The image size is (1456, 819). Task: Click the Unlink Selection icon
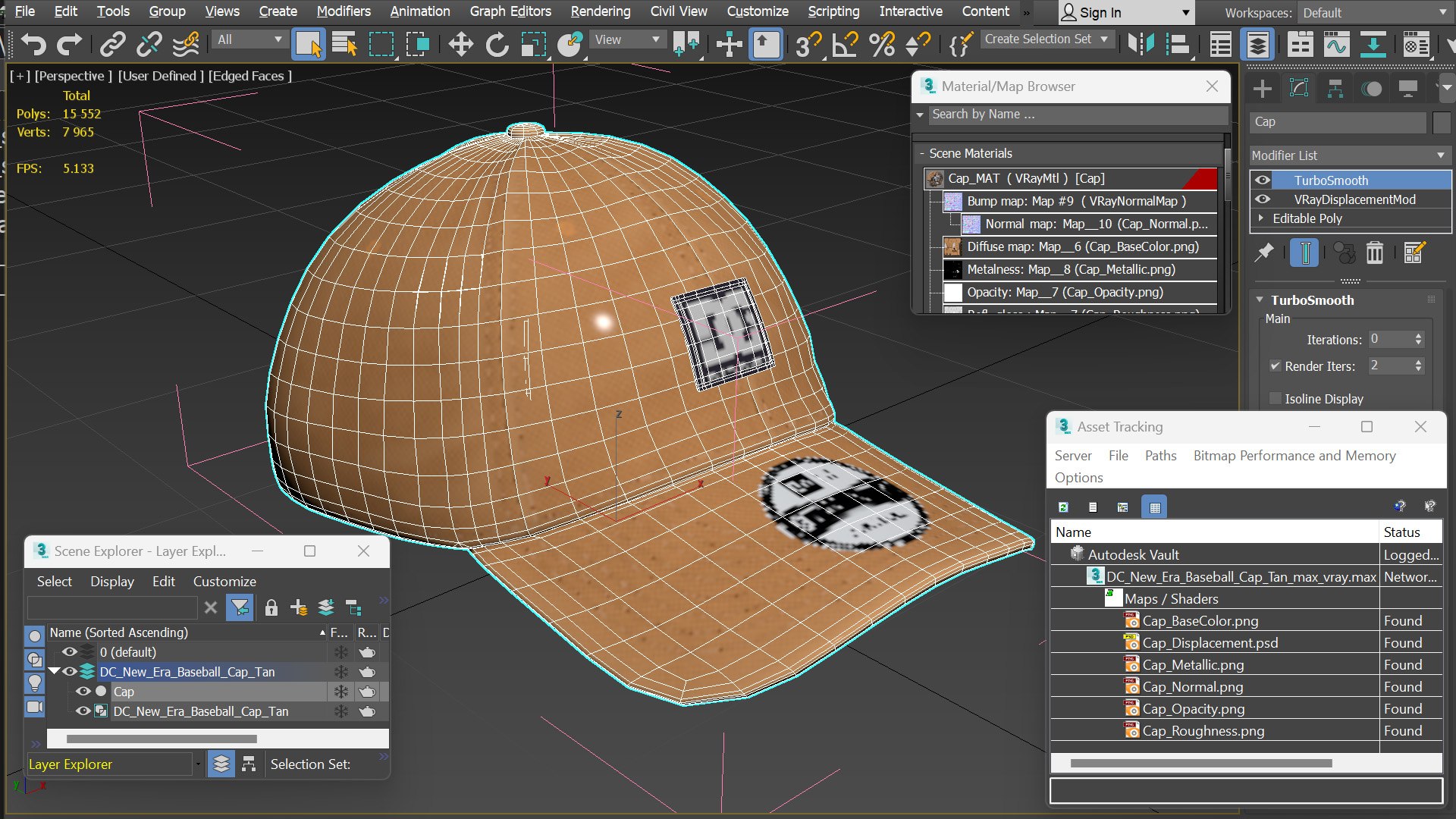pos(149,44)
